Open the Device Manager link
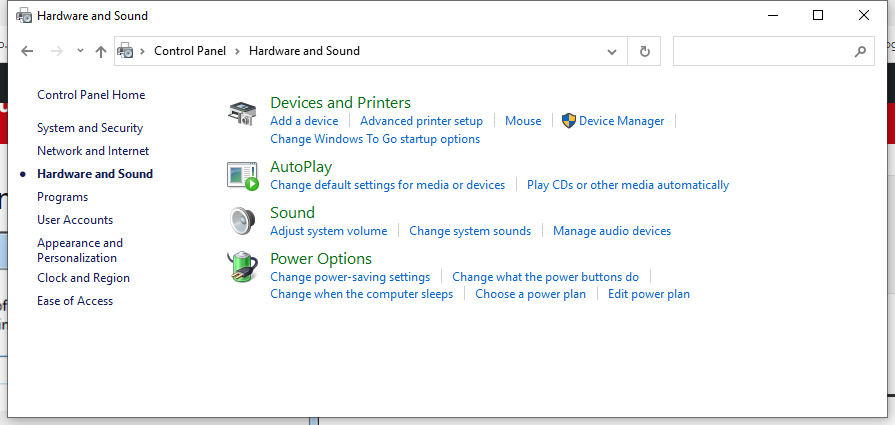Screen dimensions: 895x425 (x=622, y=121)
